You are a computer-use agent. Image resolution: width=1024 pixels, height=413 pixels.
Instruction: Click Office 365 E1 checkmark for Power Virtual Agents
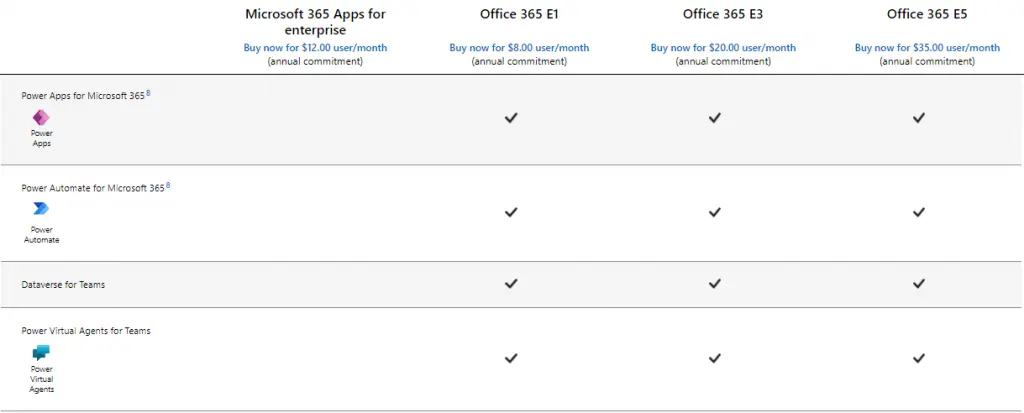[511, 357]
